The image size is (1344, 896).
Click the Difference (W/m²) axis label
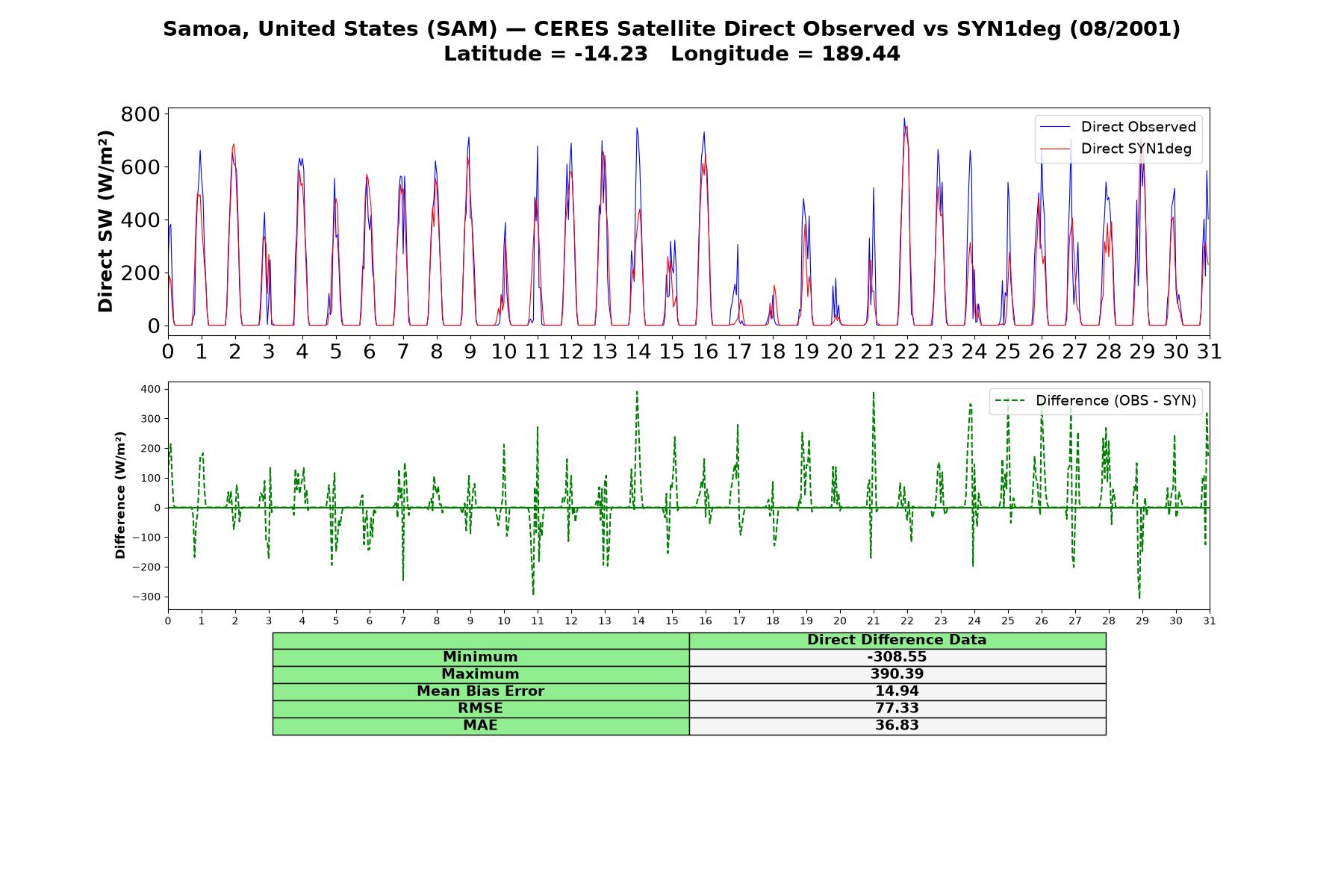pos(120,496)
